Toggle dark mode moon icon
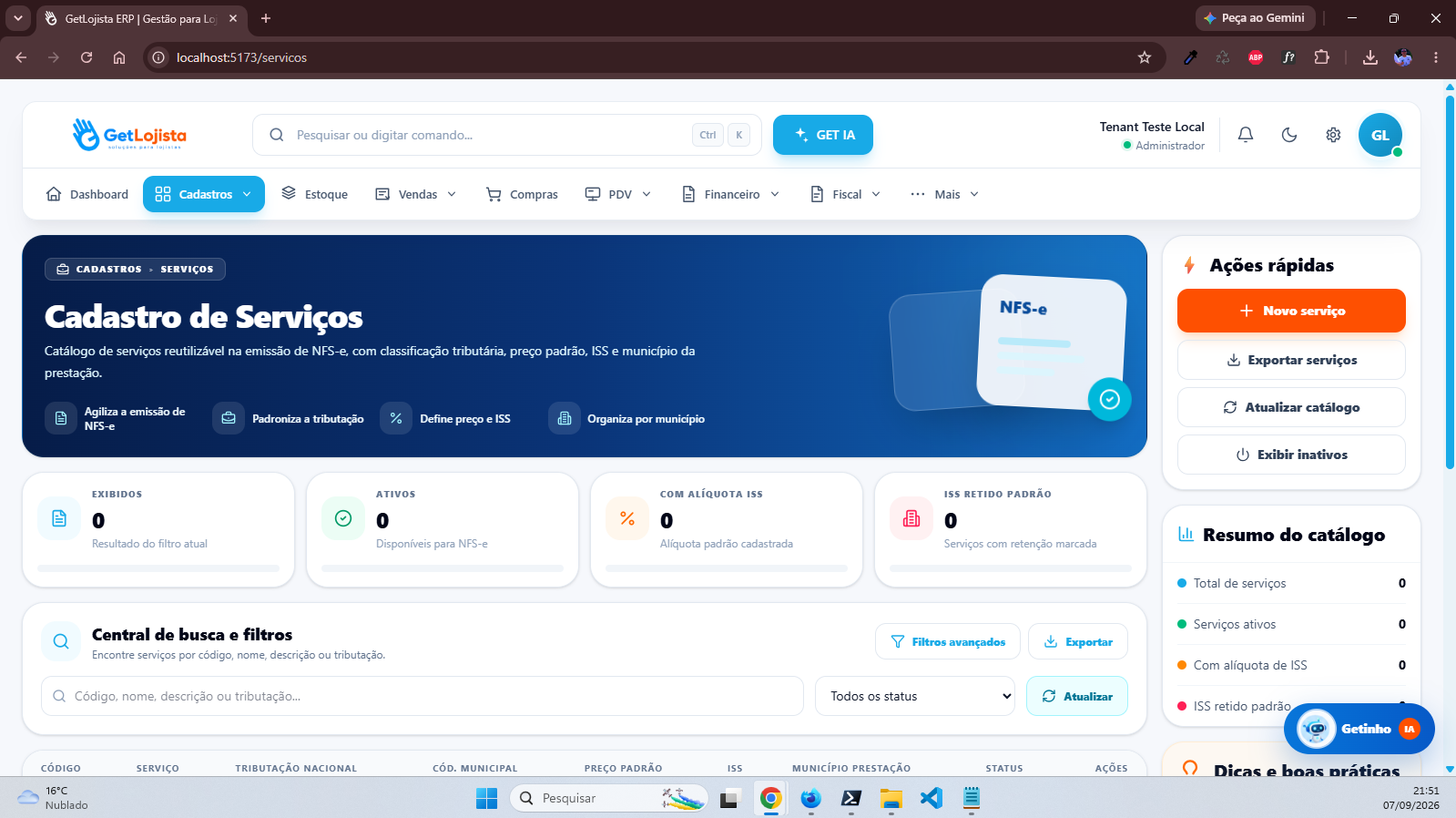 point(1289,135)
